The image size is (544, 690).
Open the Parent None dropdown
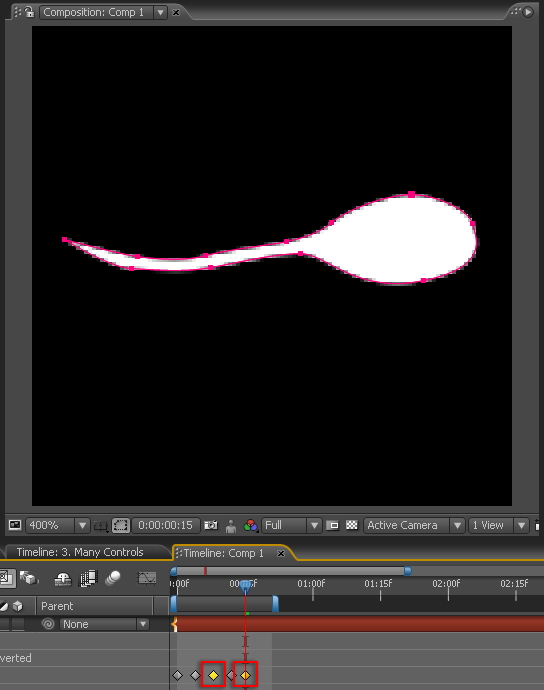click(x=104, y=624)
